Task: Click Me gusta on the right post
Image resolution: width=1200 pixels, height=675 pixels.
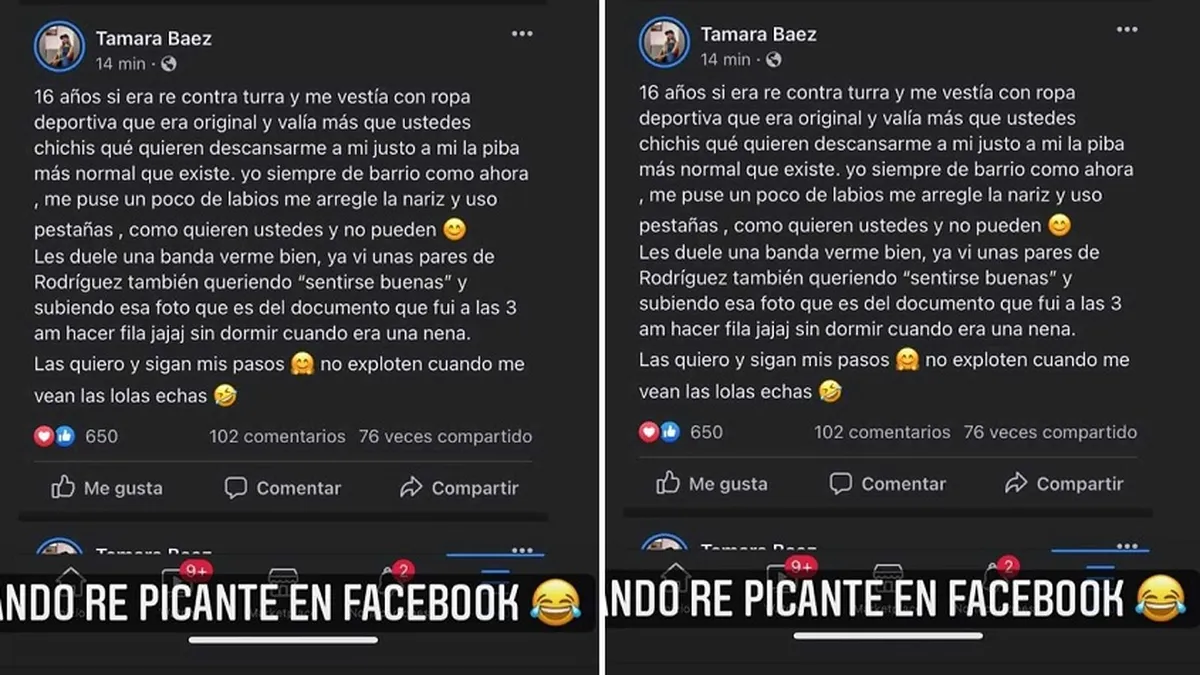Action: (711, 484)
